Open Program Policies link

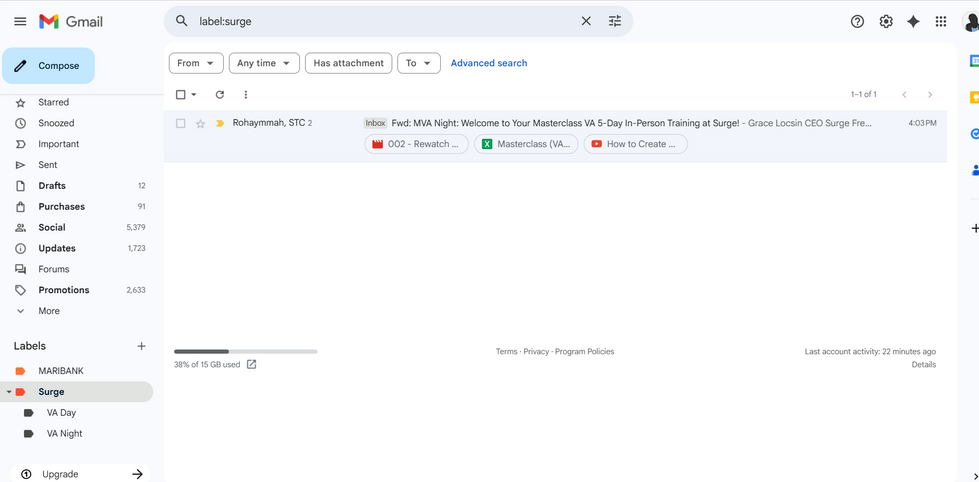pos(584,352)
